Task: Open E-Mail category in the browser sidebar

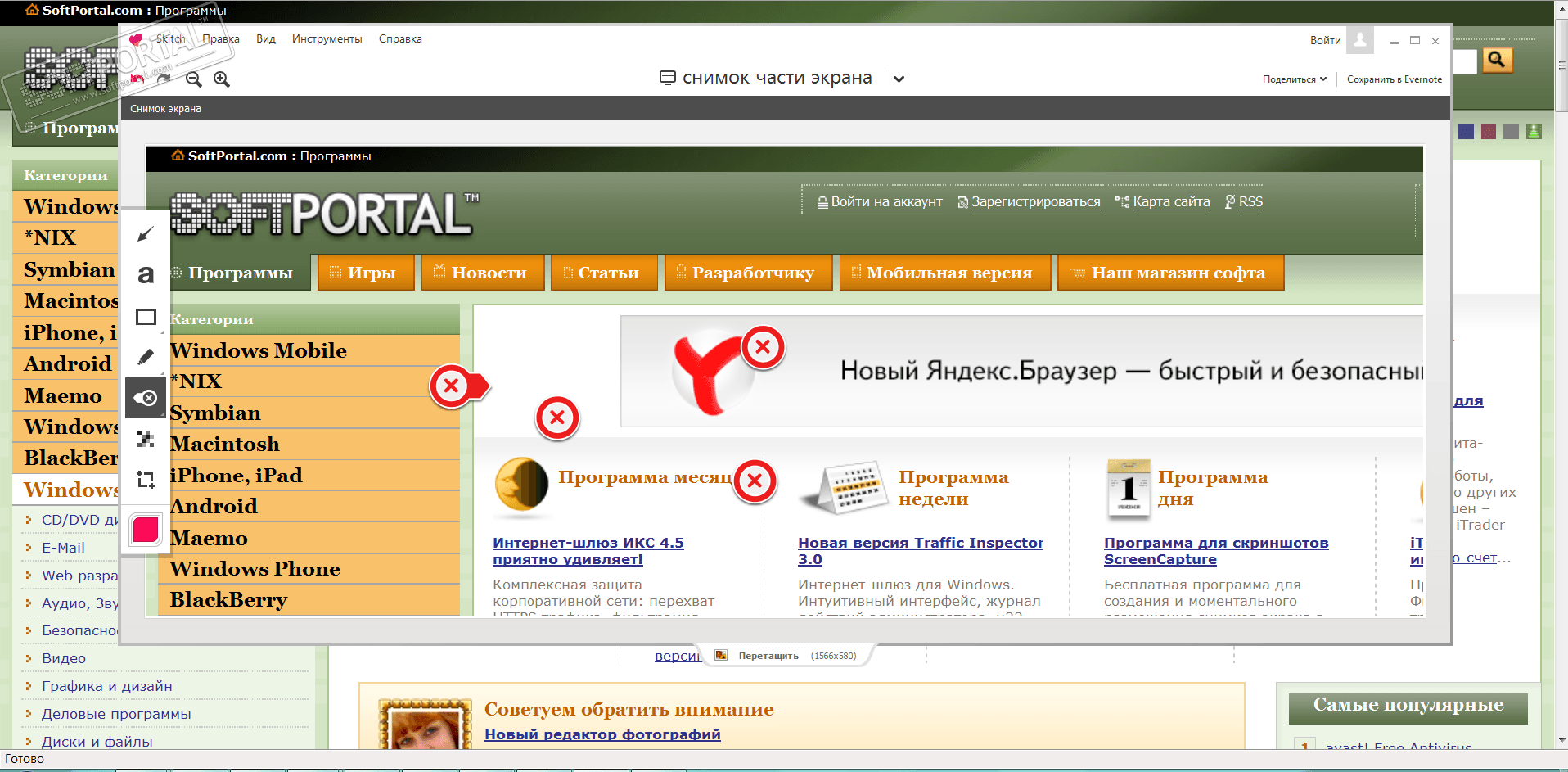Action: (63, 548)
